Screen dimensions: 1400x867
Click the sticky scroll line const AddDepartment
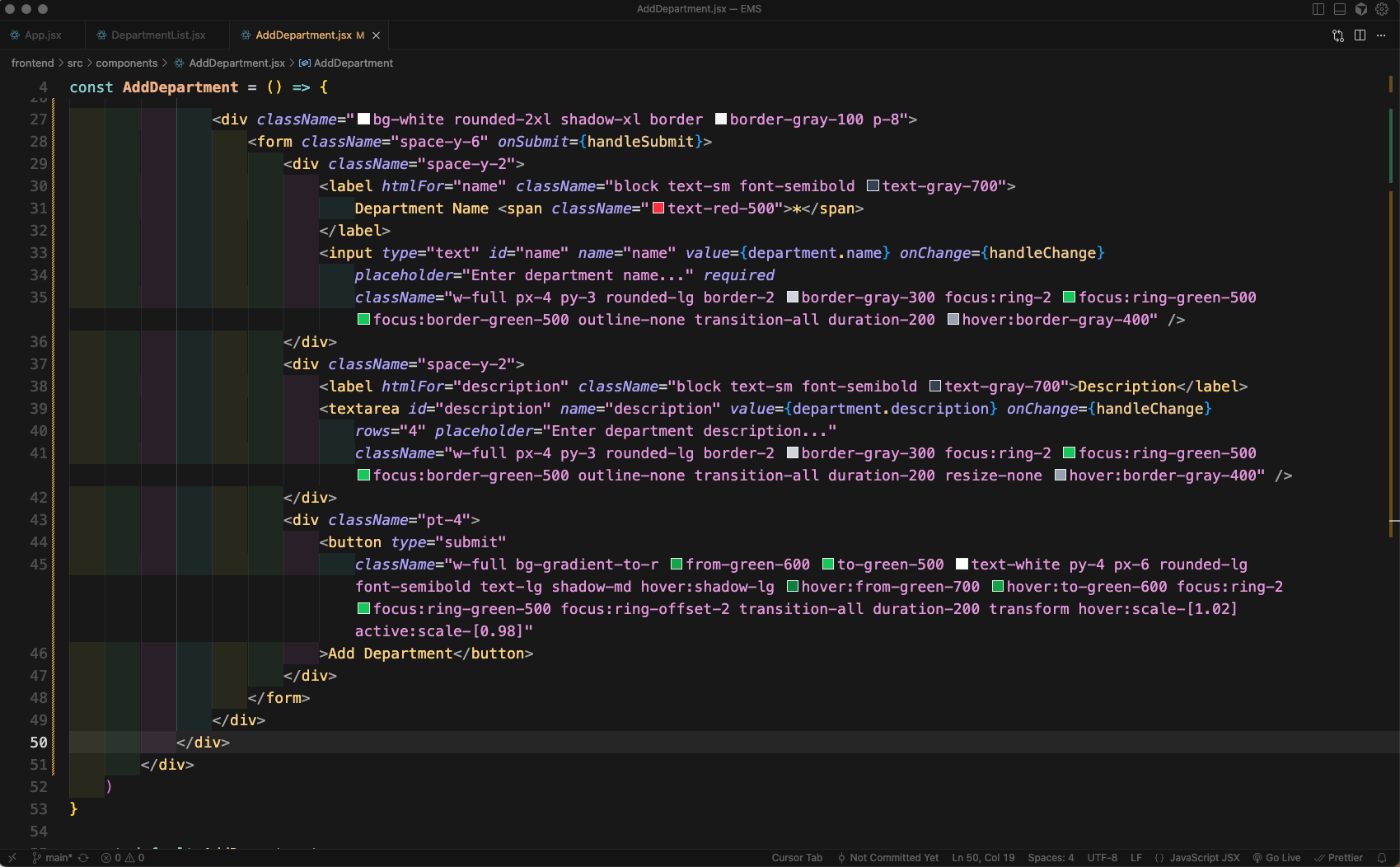pyautogui.click(x=199, y=87)
